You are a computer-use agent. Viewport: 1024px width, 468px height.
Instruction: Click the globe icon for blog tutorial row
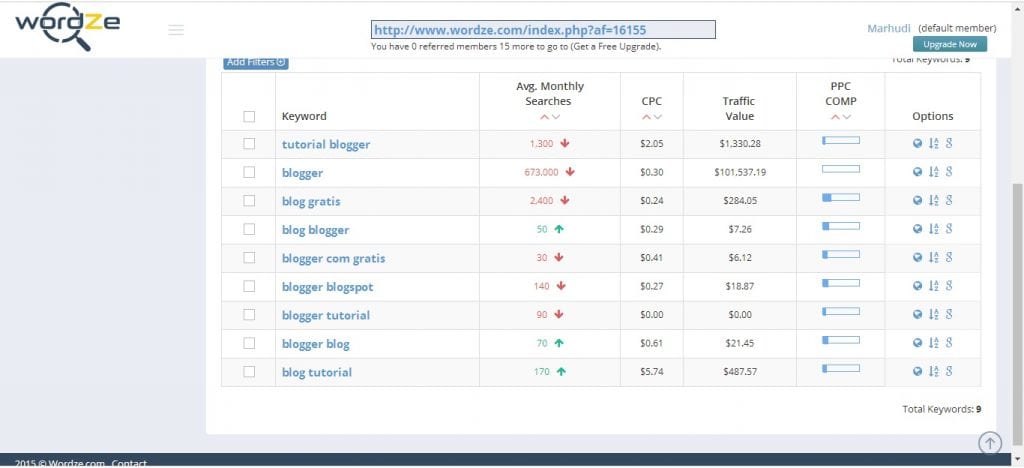click(x=918, y=372)
